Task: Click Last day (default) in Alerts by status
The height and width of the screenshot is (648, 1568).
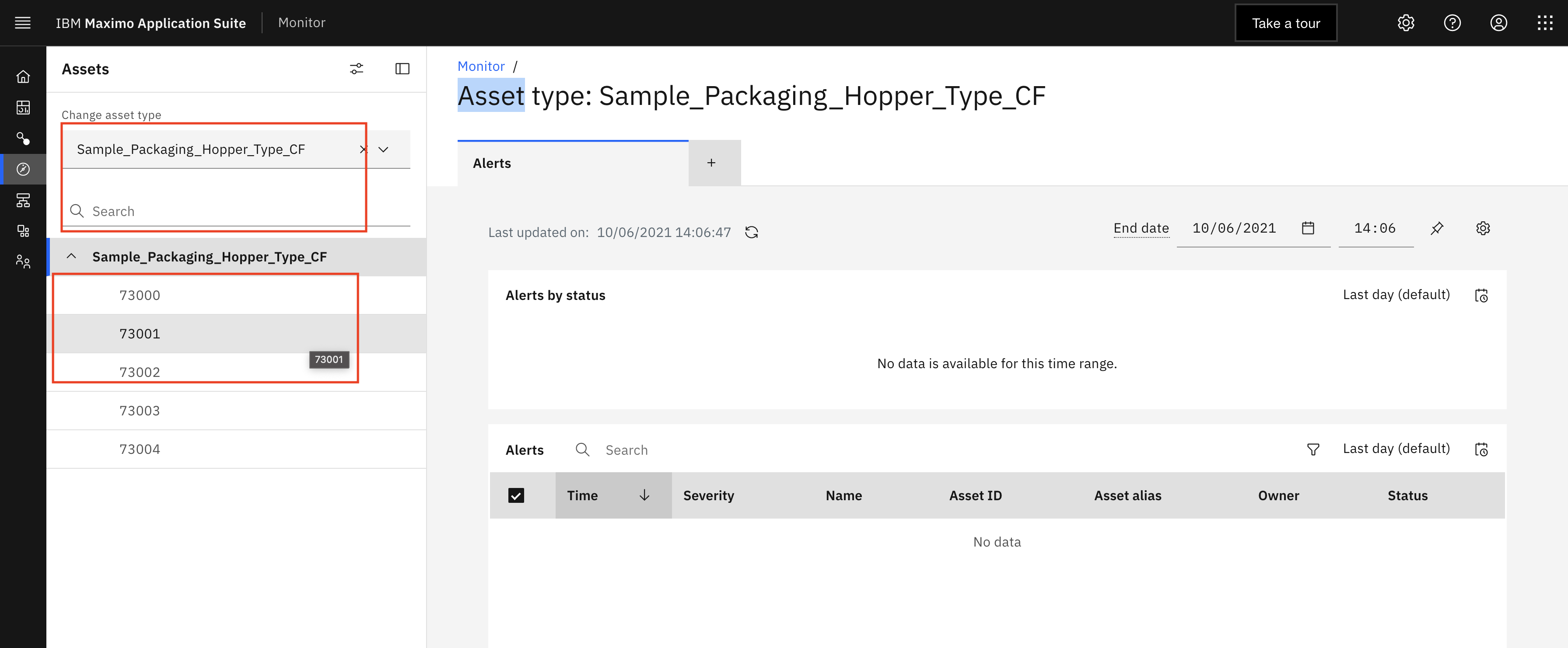Action: point(1396,295)
